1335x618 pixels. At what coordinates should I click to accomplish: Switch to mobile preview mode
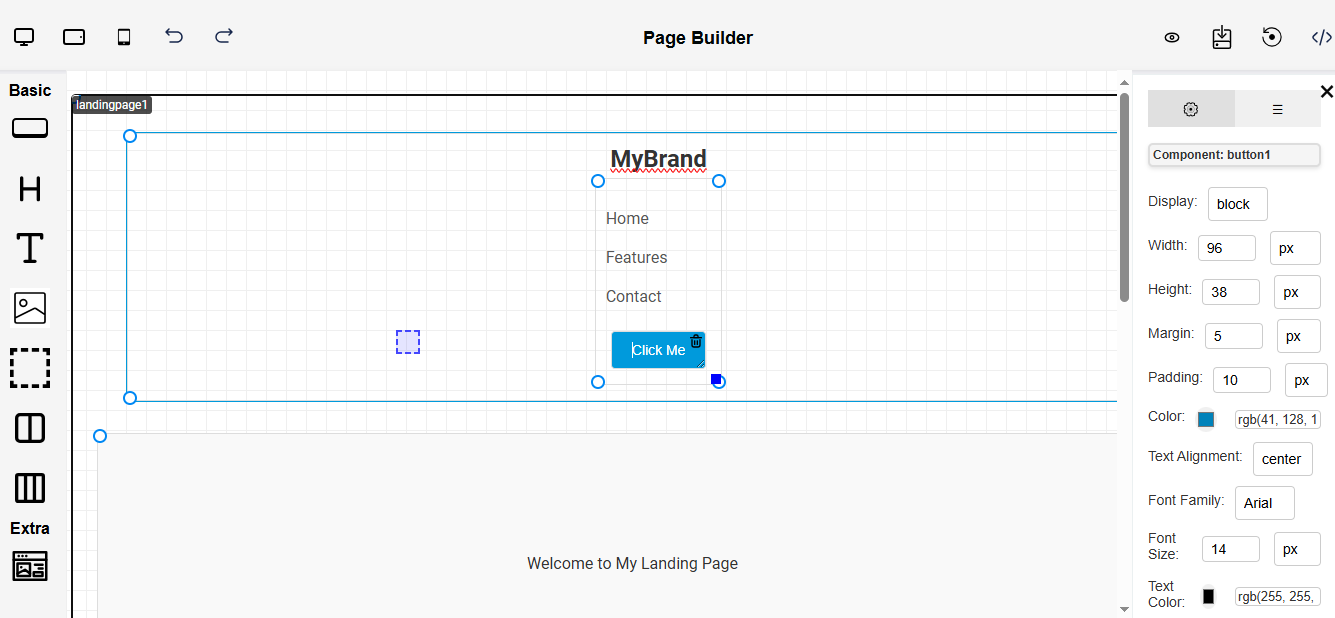[x=124, y=37]
